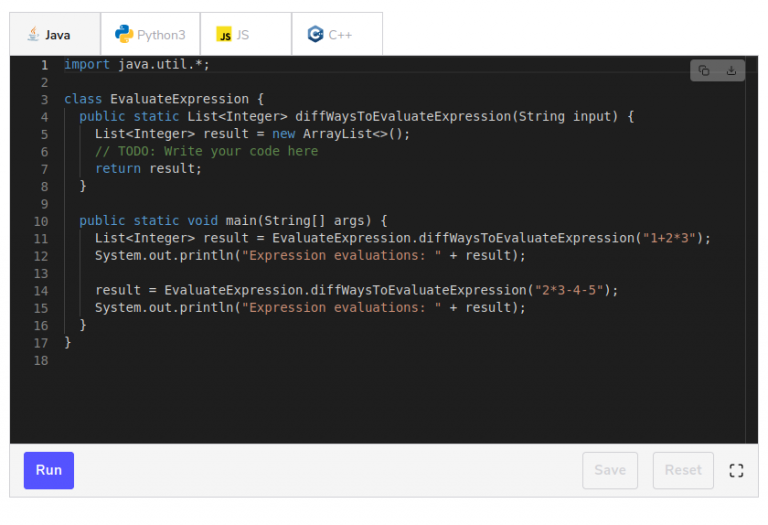768x525 pixels.
Task: Click the copy code icon
Action: (704, 71)
